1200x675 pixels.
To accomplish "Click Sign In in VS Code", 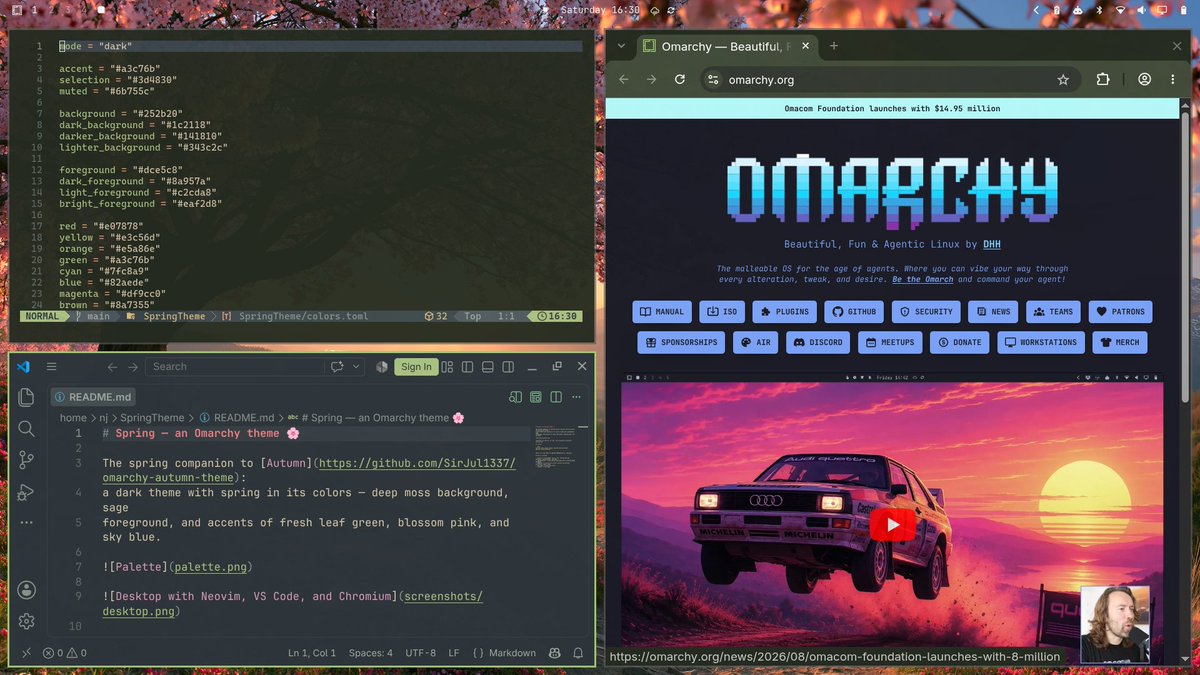I will [416, 366].
